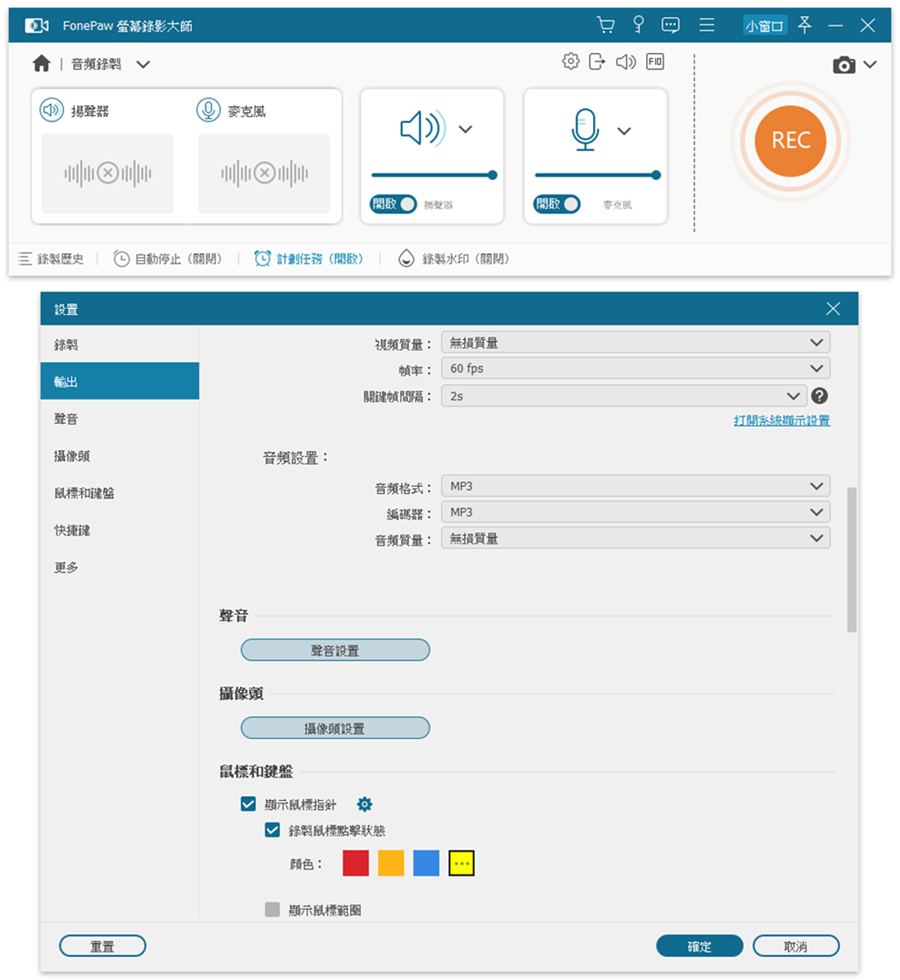Toggle the system sound 開啟 switch
Screen dimensions: 900x980
pos(393,204)
